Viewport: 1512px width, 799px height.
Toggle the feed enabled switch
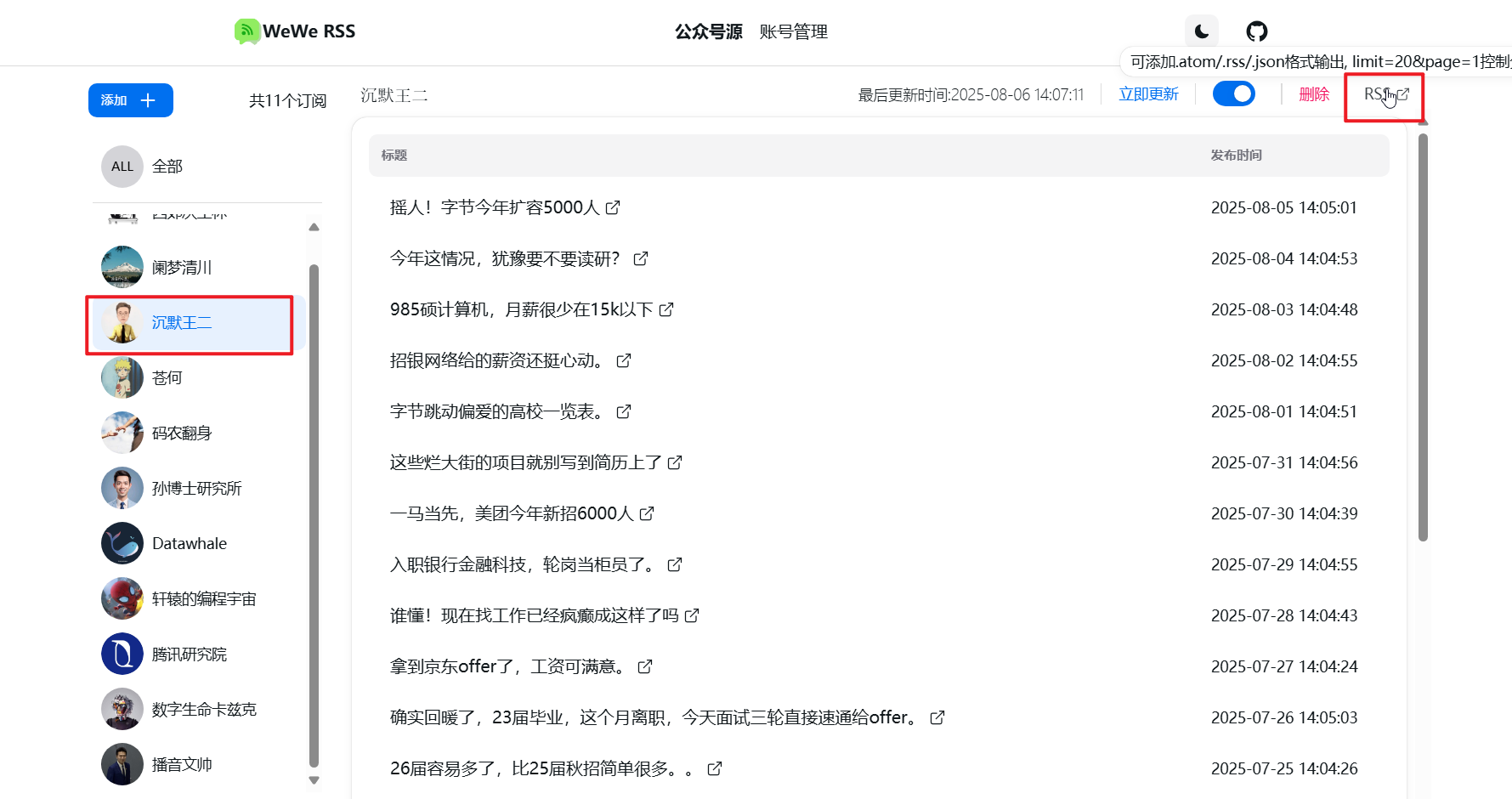[x=1234, y=93]
